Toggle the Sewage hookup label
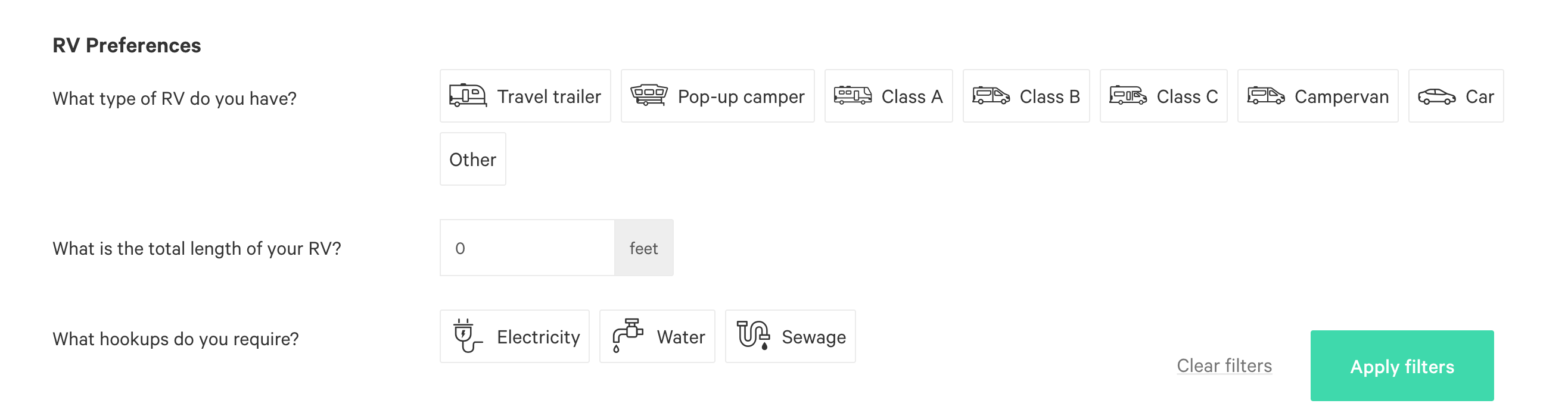1568x419 pixels. click(x=814, y=337)
